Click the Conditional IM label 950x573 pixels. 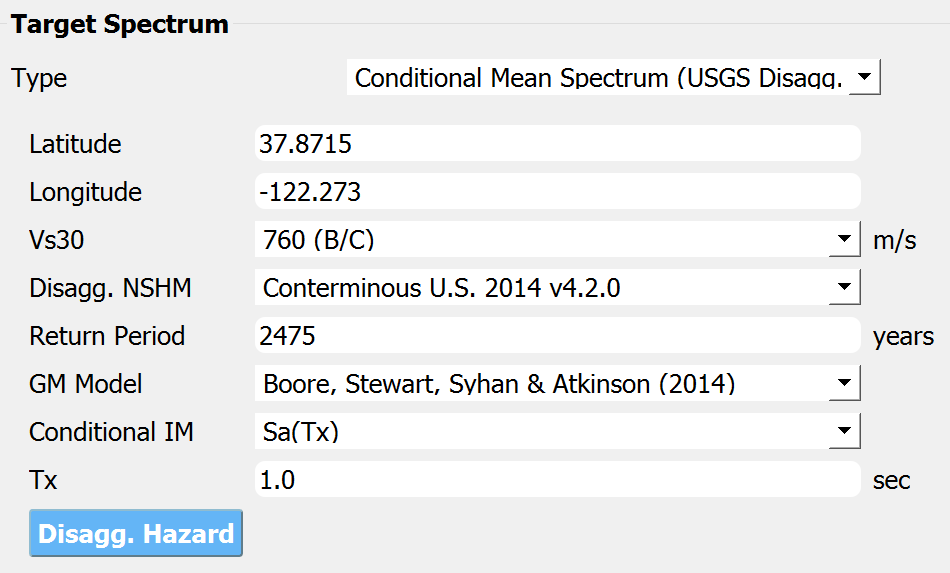111,432
